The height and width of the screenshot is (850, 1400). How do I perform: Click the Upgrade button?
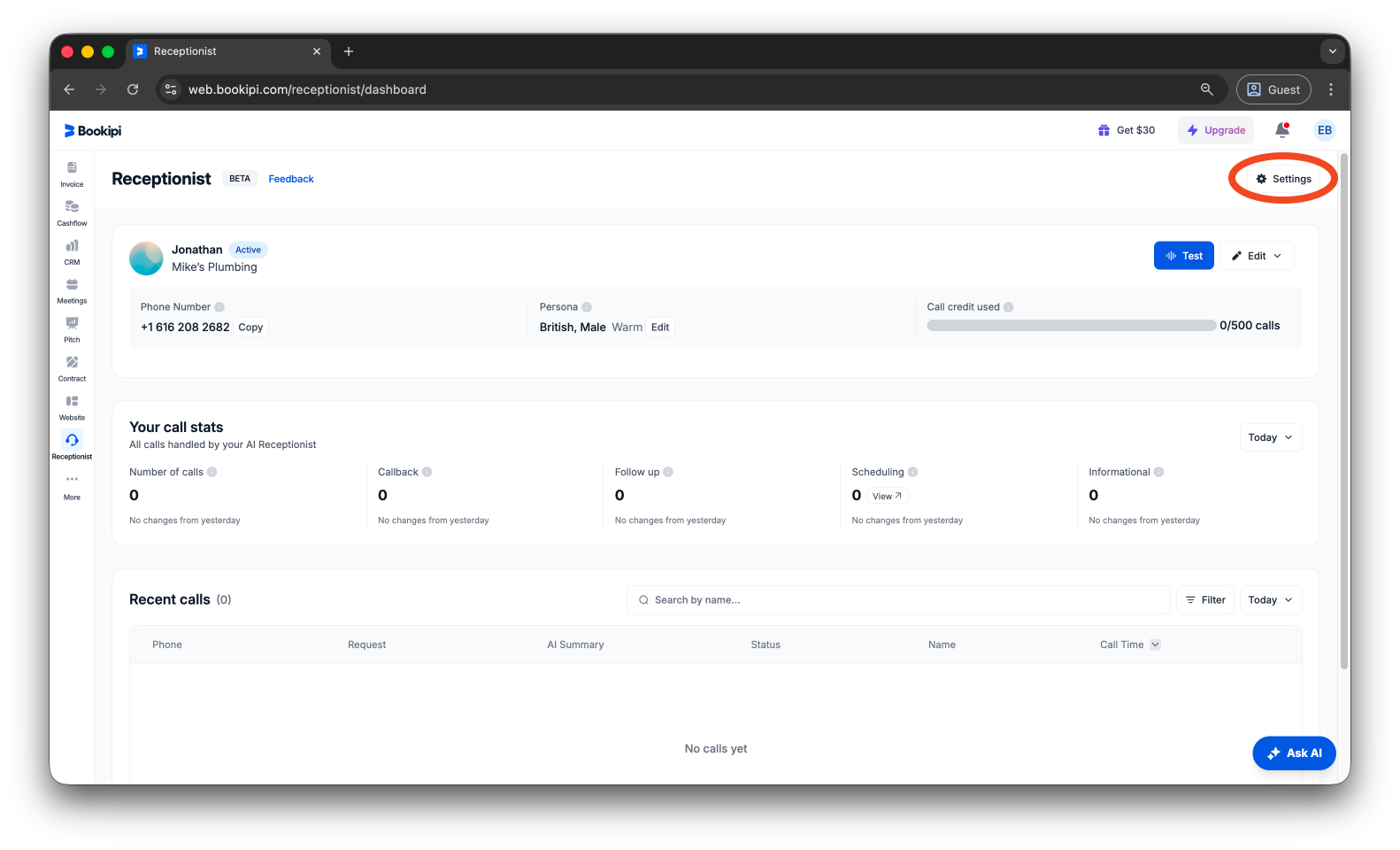pyautogui.click(x=1216, y=130)
